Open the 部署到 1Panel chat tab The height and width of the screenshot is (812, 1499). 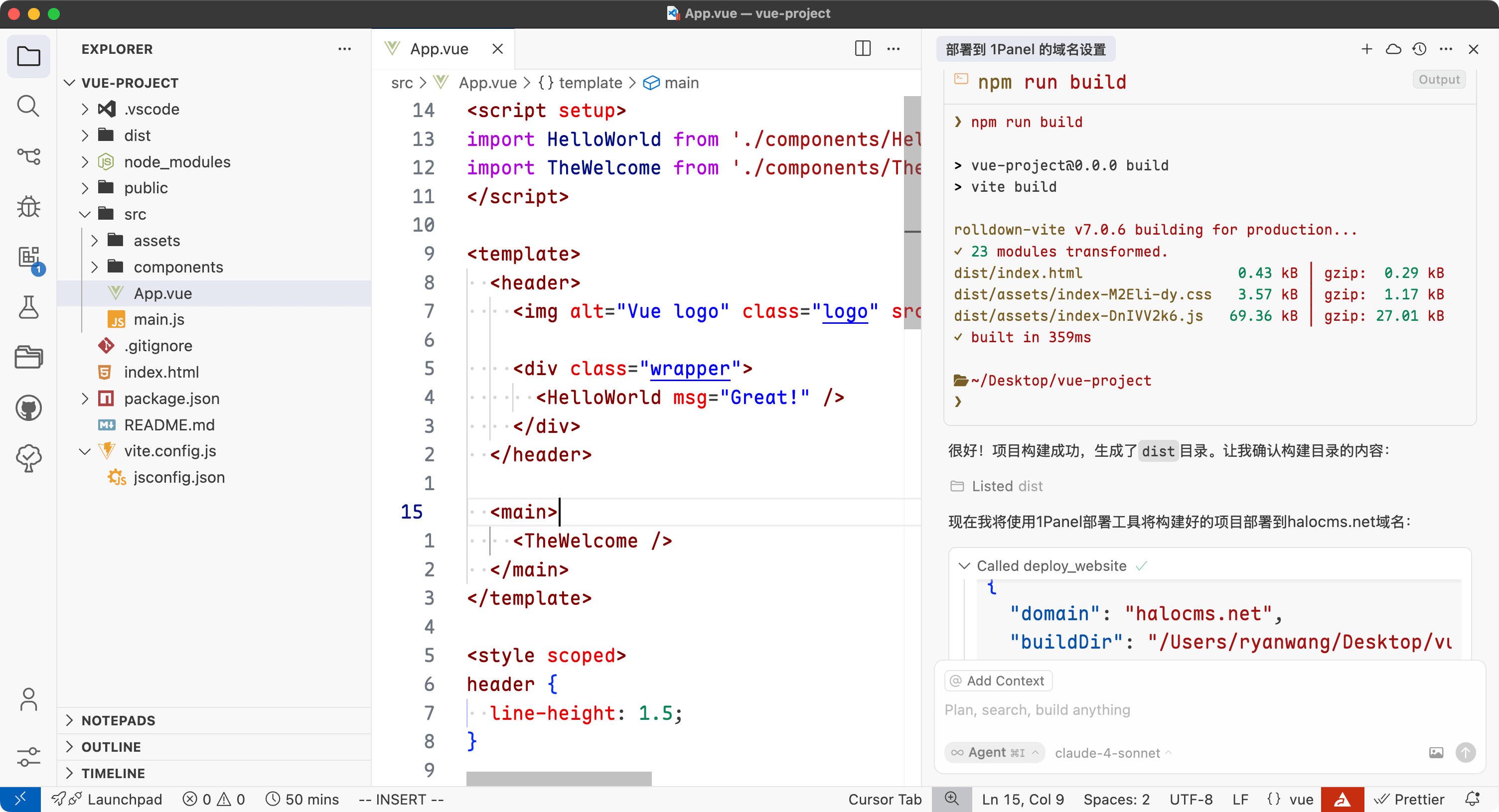tap(1025, 49)
